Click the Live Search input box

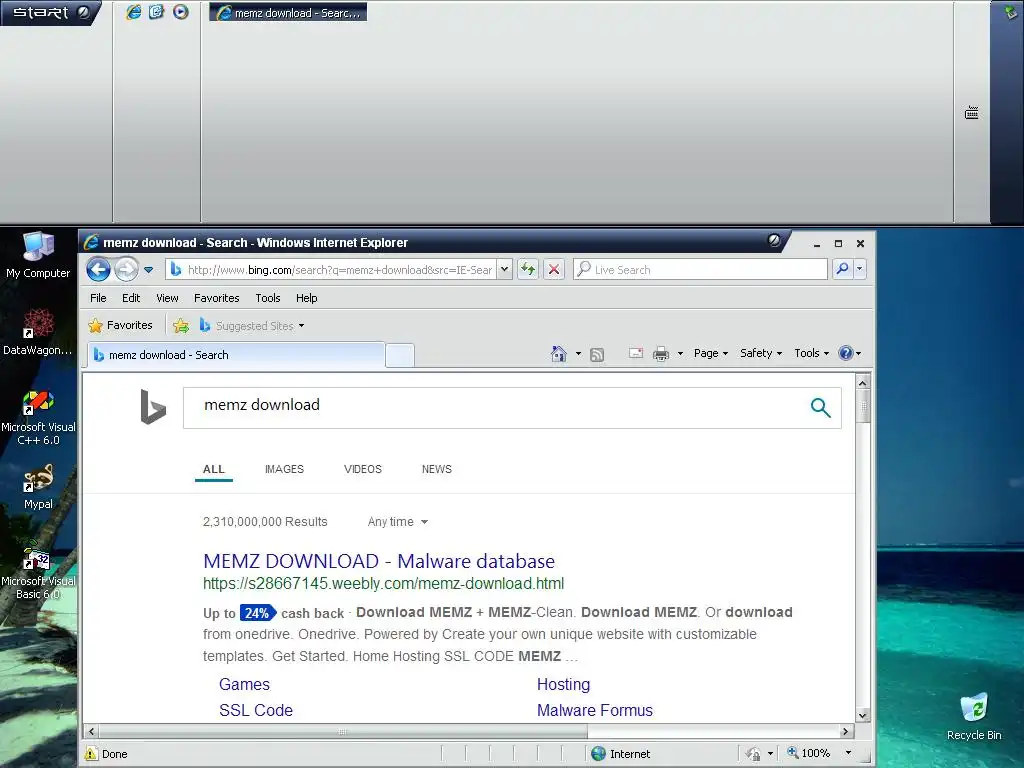[x=700, y=270]
